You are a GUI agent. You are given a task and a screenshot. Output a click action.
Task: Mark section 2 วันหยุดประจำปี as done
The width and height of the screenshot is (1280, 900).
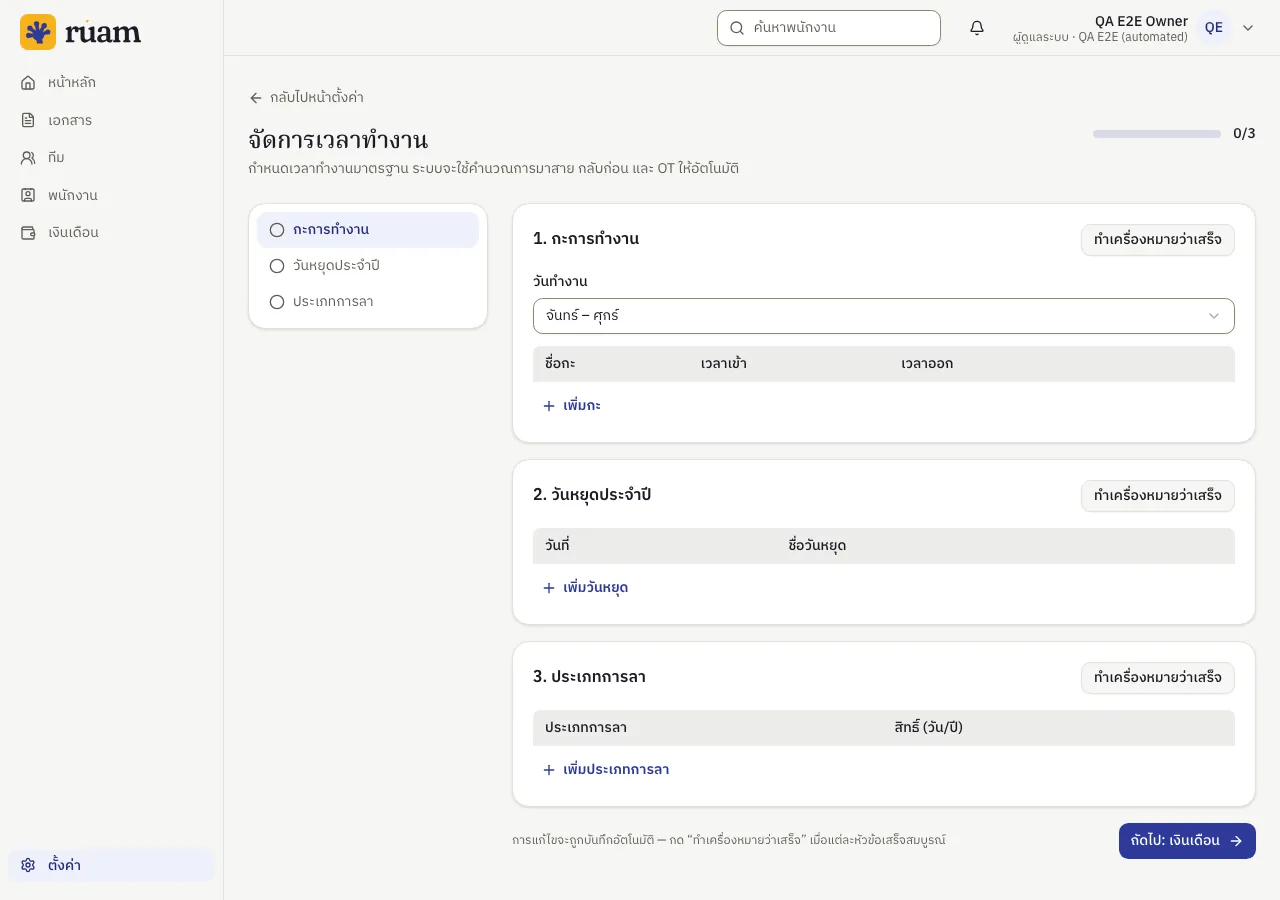pos(1158,496)
